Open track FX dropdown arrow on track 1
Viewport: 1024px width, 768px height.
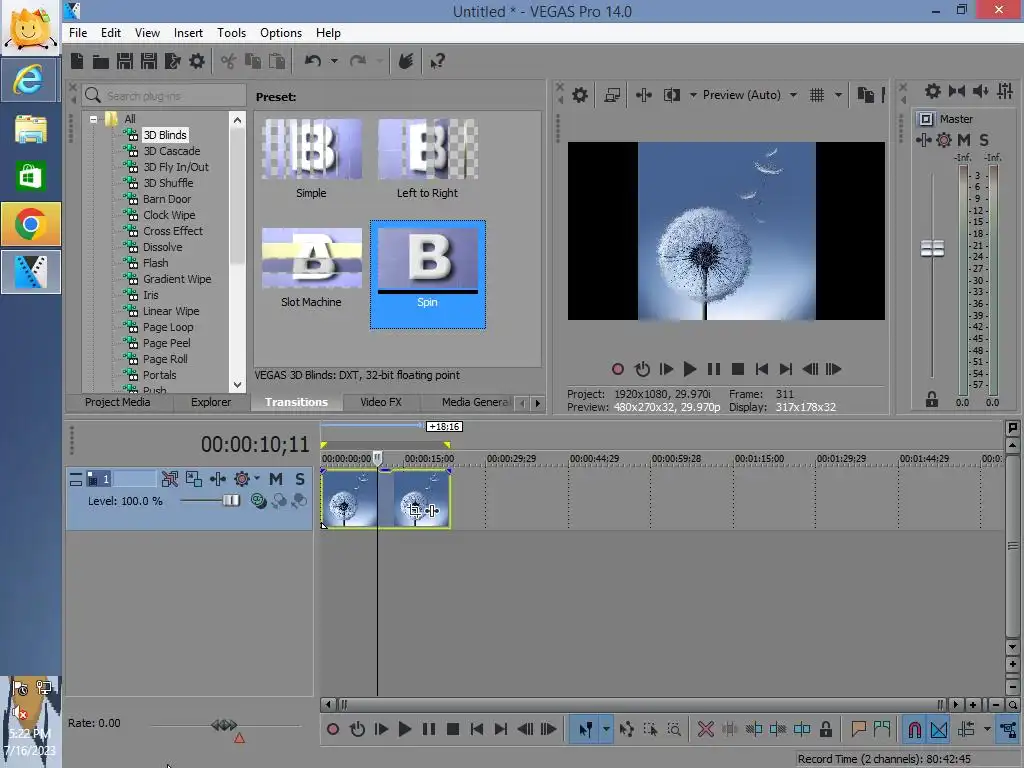[257, 478]
